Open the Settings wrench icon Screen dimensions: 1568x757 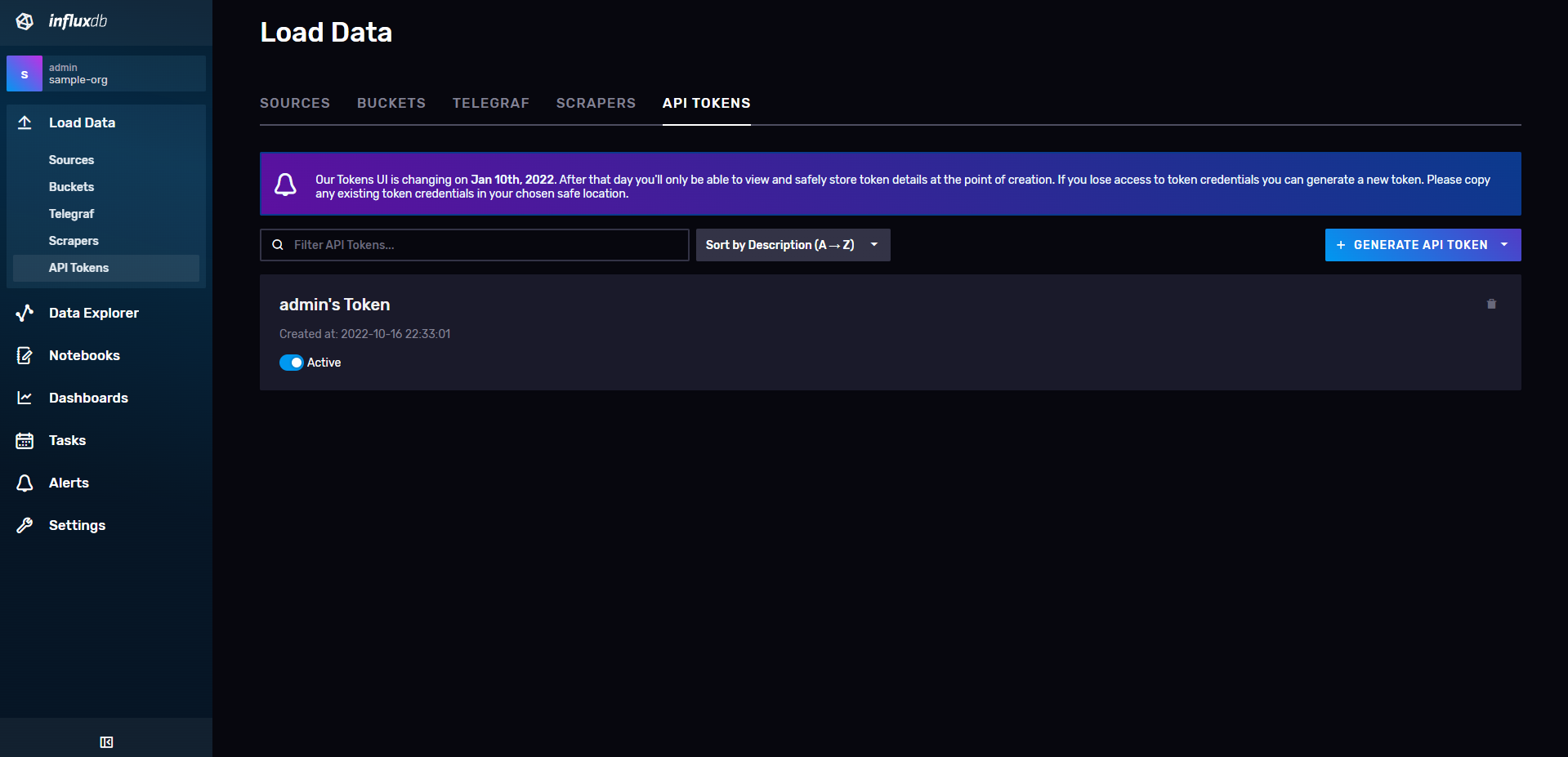coord(25,525)
